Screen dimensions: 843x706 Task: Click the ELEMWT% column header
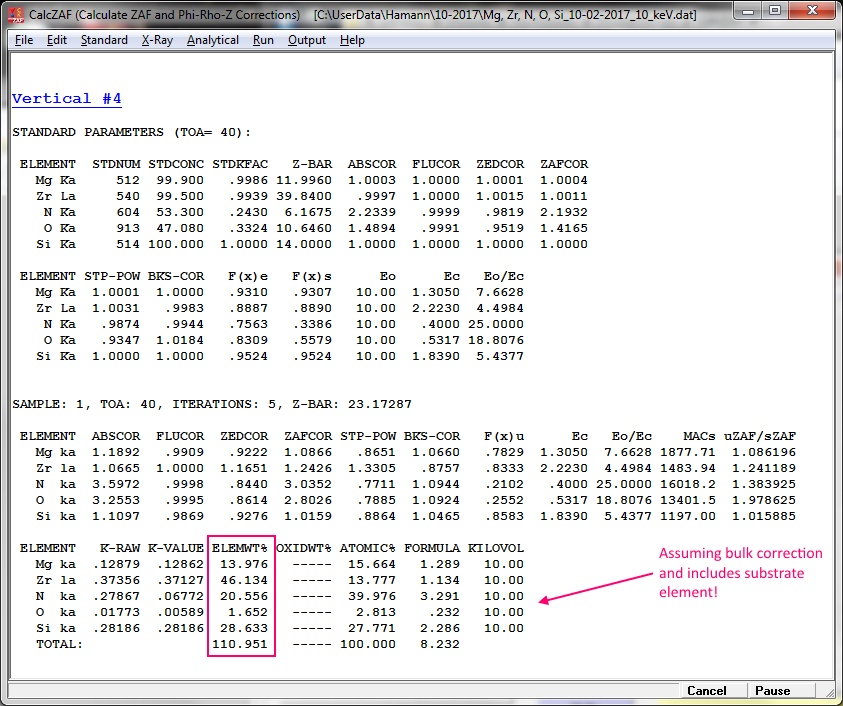click(x=240, y=548)
